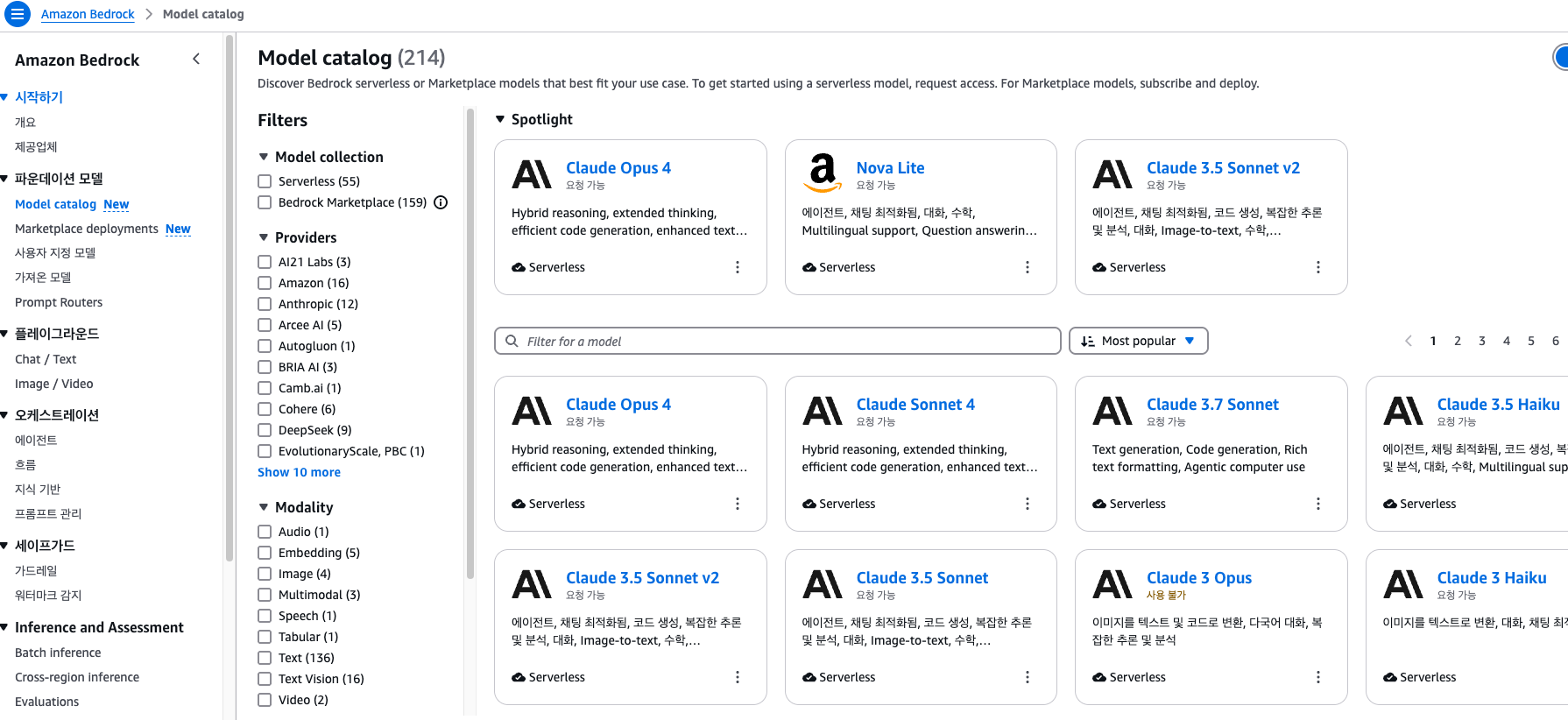Image resolution: width=1568 pixels, height=720 pixels.
Task: Click Anthropic logo on Claude 3 Haiku card
Action: pos(1403,583)
